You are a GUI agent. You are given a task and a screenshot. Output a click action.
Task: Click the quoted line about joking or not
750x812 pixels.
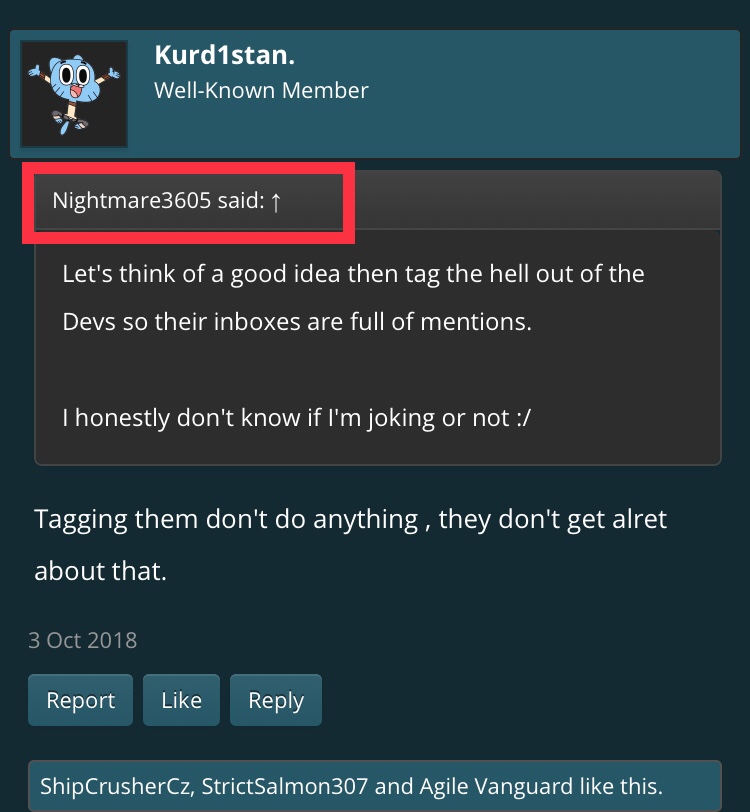296,418
